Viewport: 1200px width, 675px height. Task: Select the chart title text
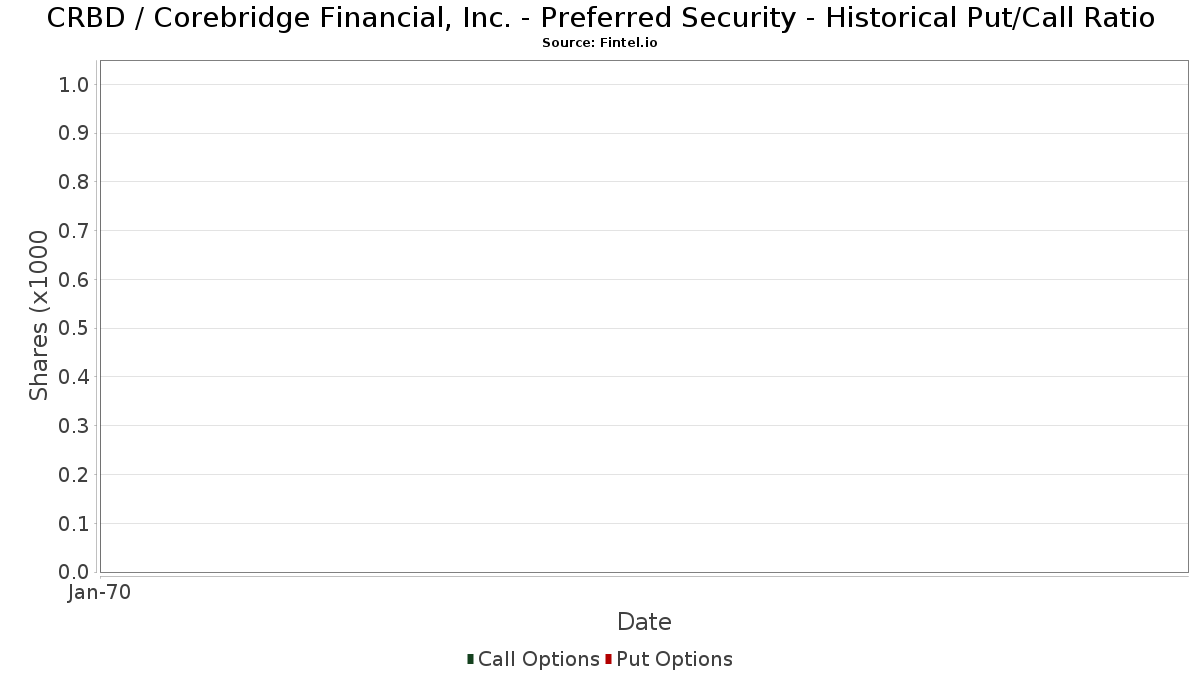[600, 17]
